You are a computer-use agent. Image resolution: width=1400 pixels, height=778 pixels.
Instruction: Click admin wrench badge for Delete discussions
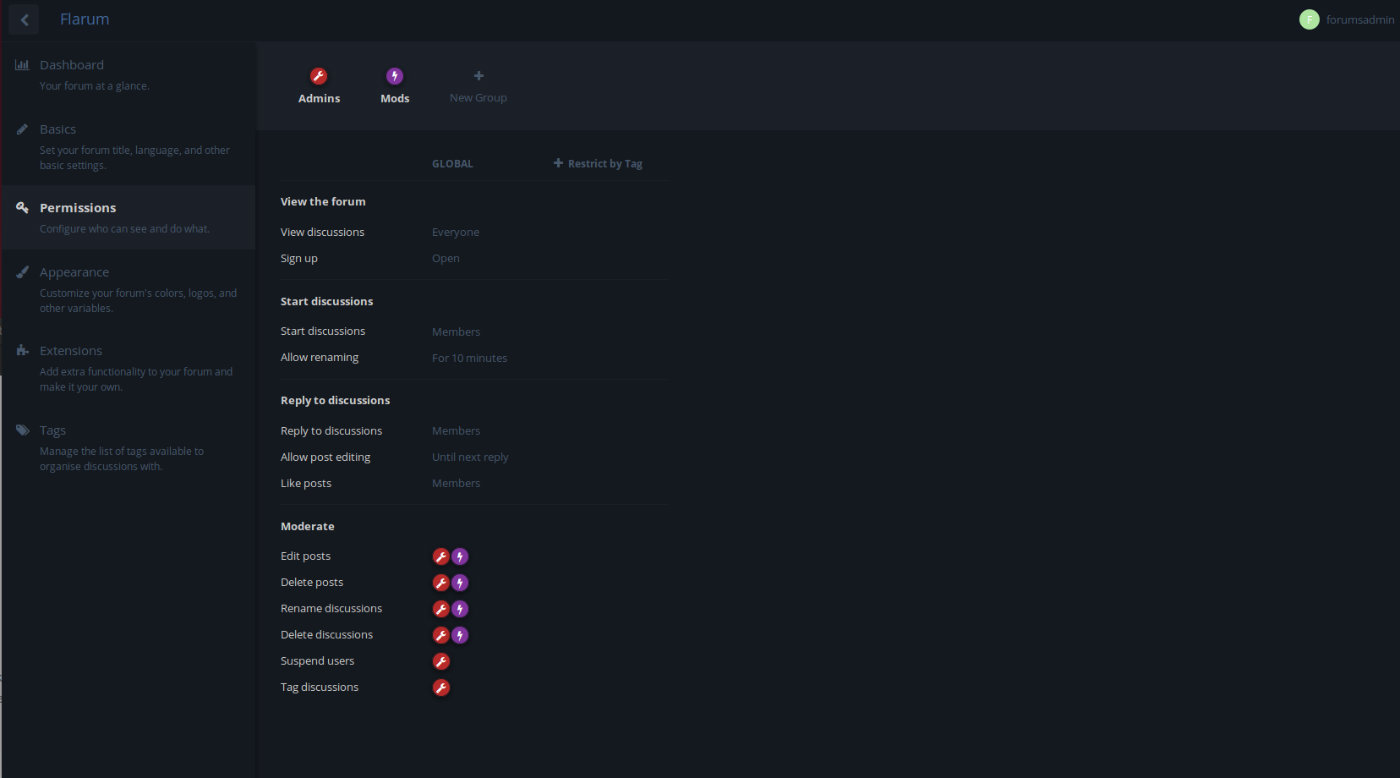[x=441, y=635]
